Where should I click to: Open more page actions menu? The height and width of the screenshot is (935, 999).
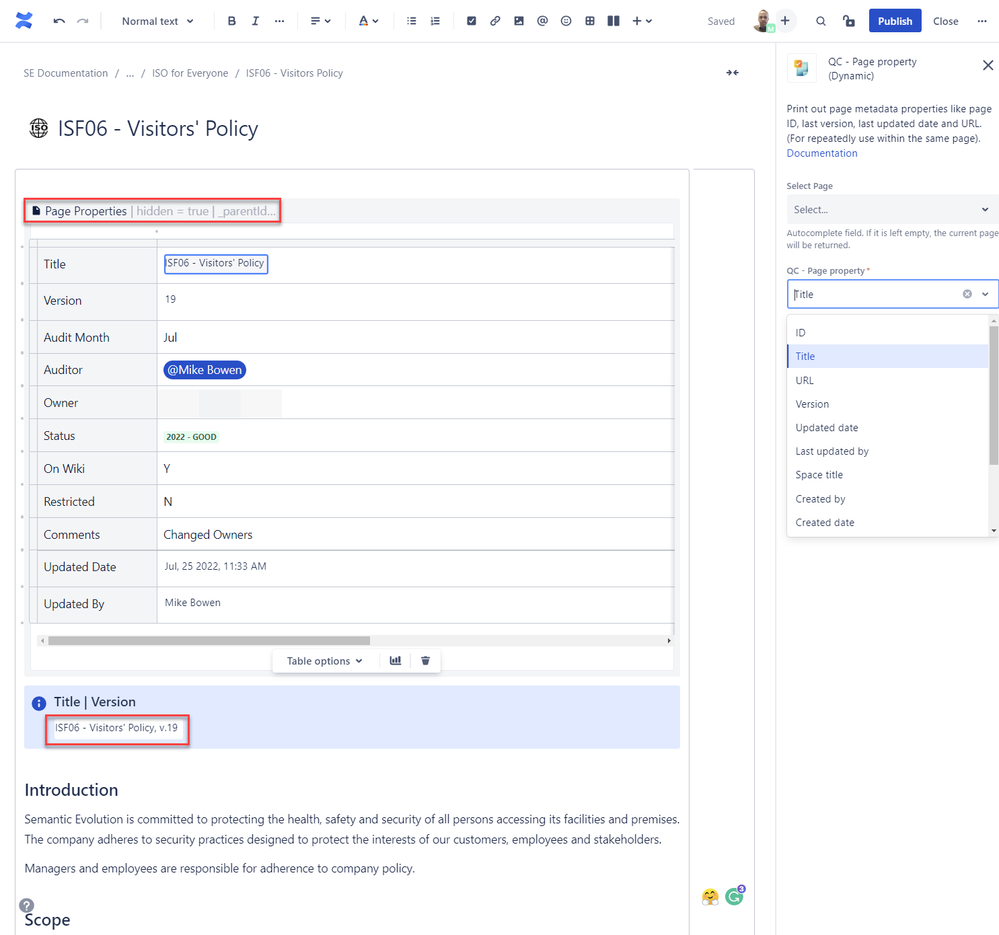pos(982,21)
